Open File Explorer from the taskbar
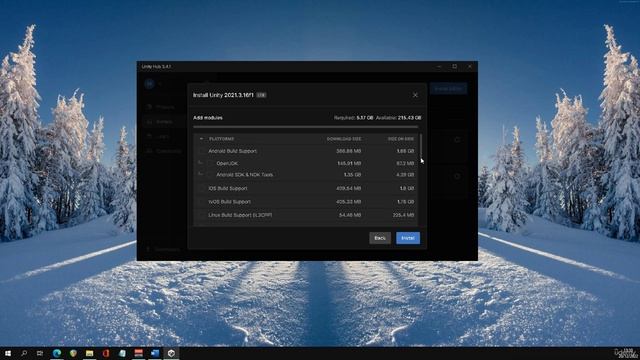This screenshot has width=640, height=360. tap(89, 353)
